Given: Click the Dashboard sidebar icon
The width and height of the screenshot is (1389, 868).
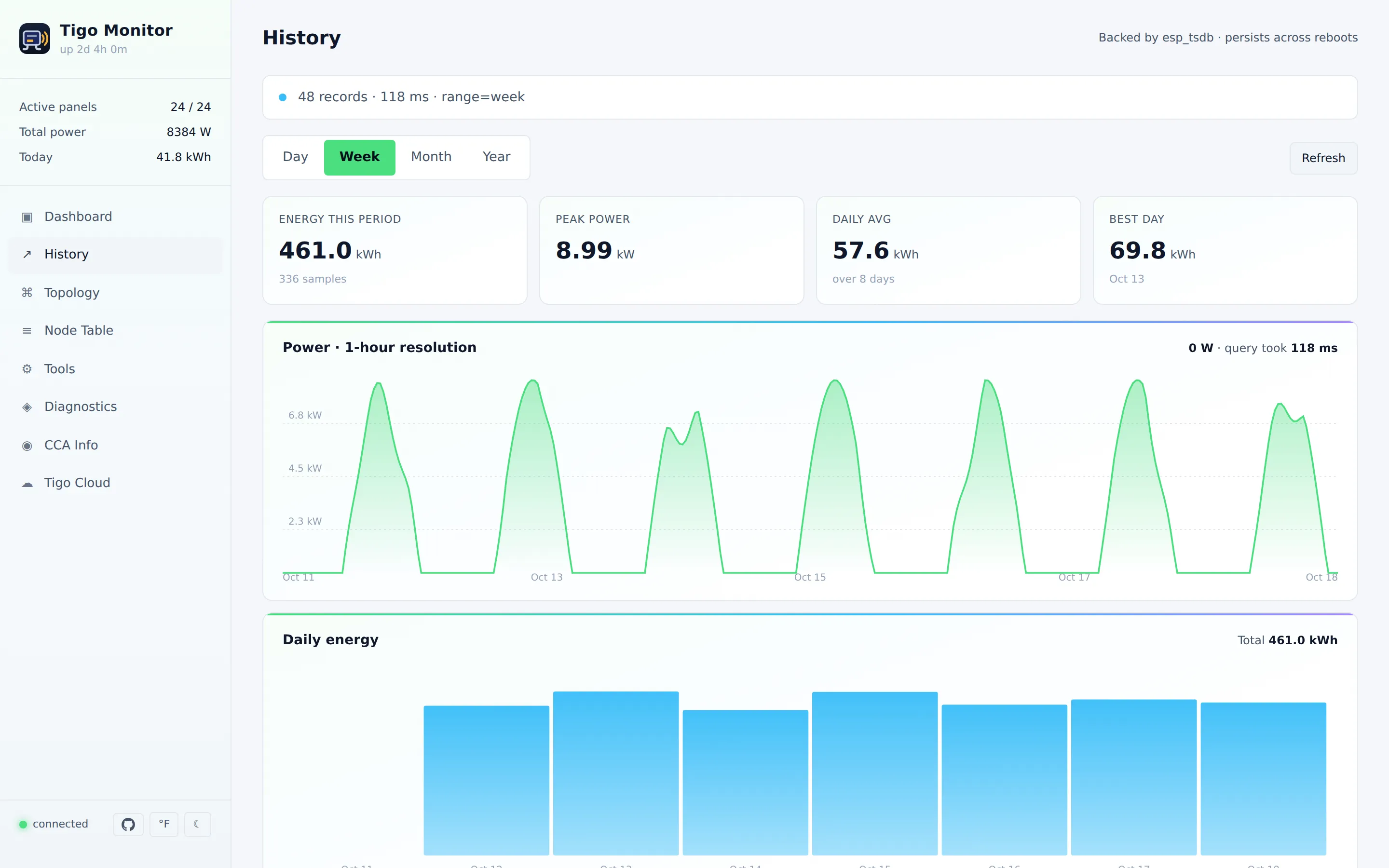Looking at the screenshot, I should click(x=27, y=217).
